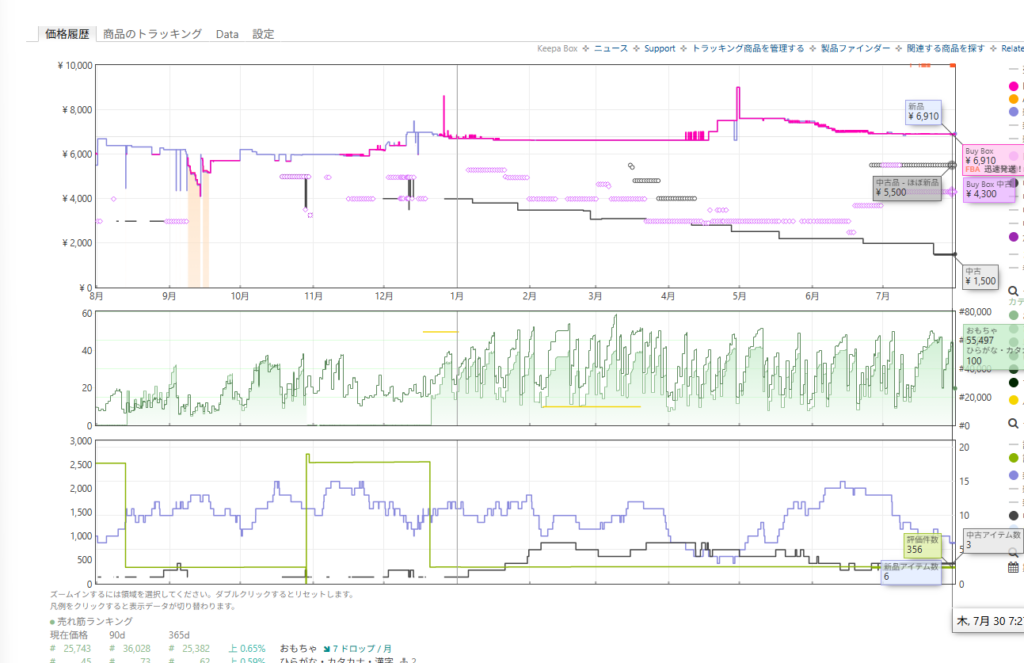Open トラッキング商品を管理する link
This screenshot has width=1024, height=663.
[x=748, y=48]
